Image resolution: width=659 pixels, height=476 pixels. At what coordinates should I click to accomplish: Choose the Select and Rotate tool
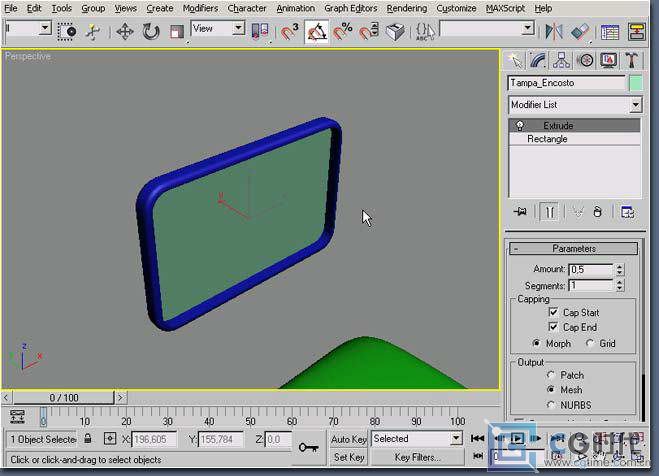pyautogui.click(x=151, y=32)
